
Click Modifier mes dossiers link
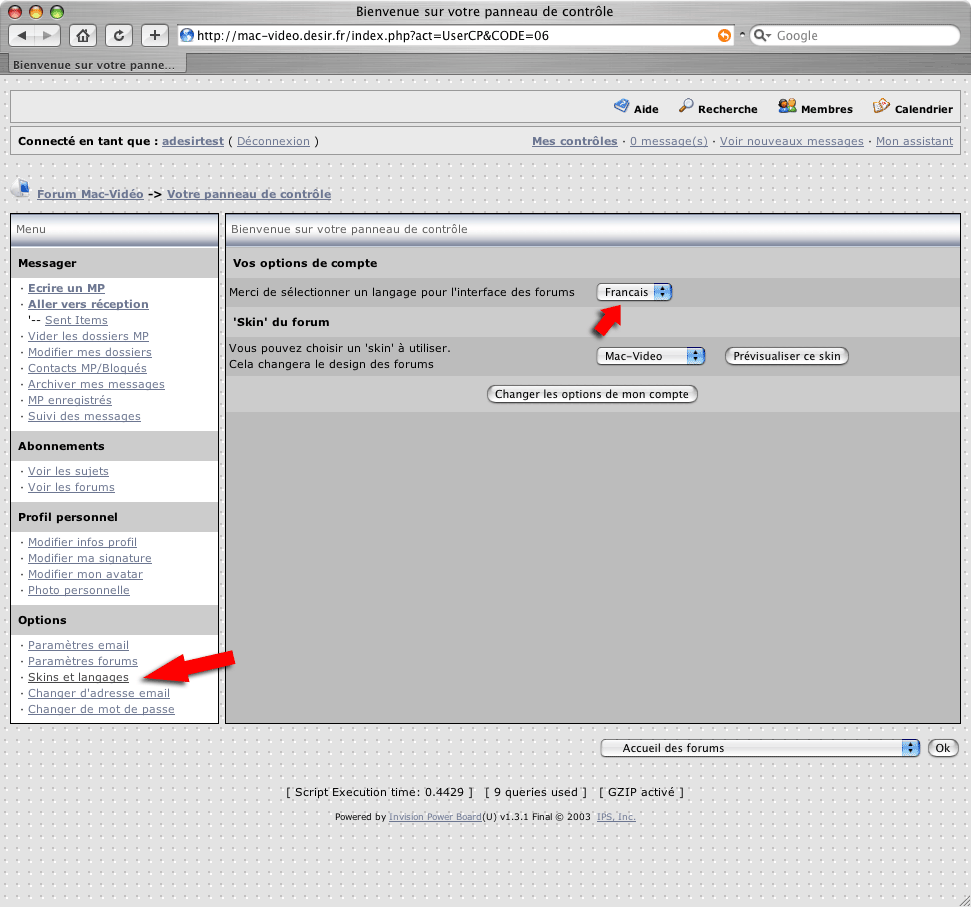pyautogui.click(x=90, y=352)
